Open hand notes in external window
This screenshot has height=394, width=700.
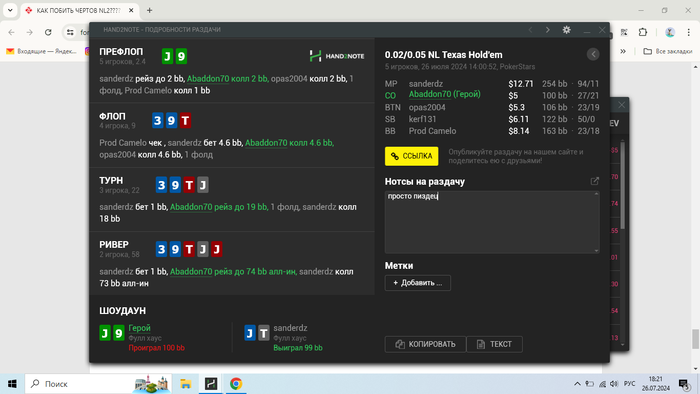pos(595,181)
